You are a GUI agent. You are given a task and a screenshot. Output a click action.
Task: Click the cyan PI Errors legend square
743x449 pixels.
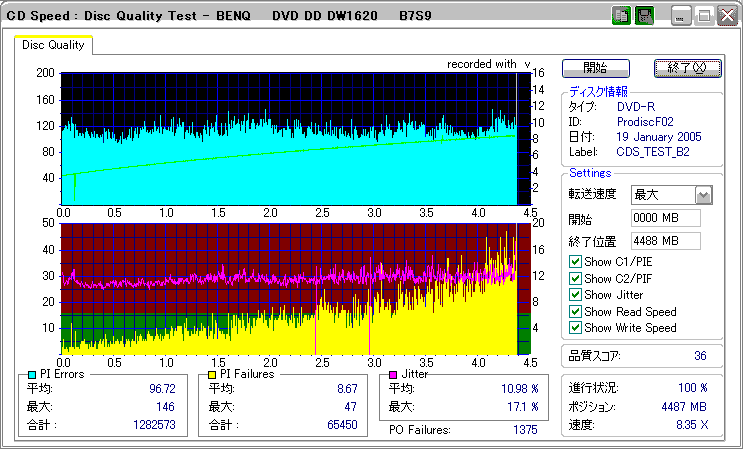(32, 374)
